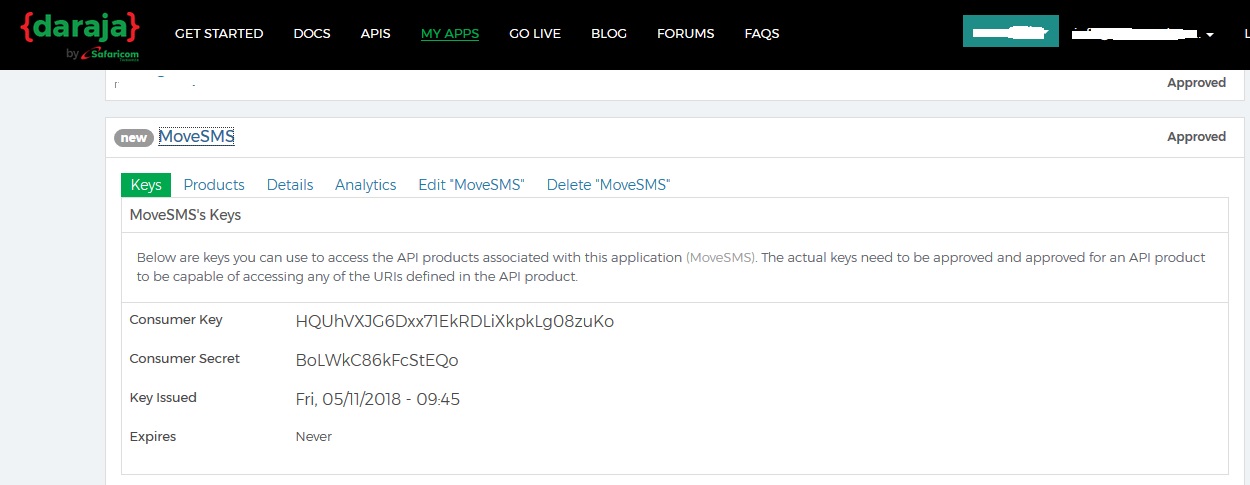Click the Approved status in the top app row

click(x=1196, y=83)
